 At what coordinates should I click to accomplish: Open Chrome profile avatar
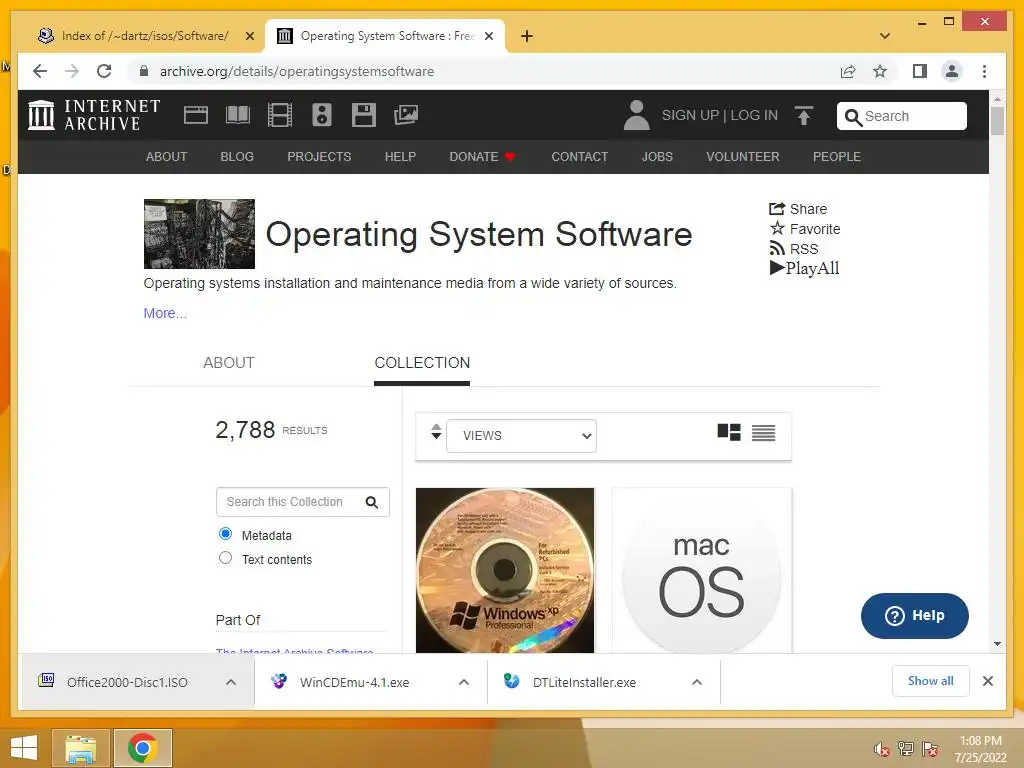[952, 71]
